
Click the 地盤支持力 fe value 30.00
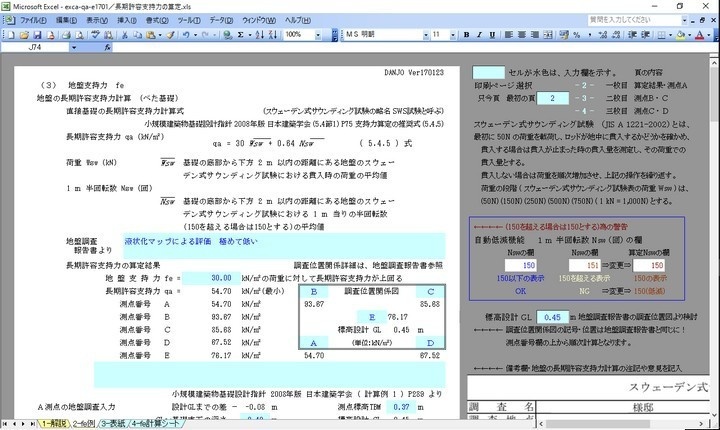tap(211, 278)
